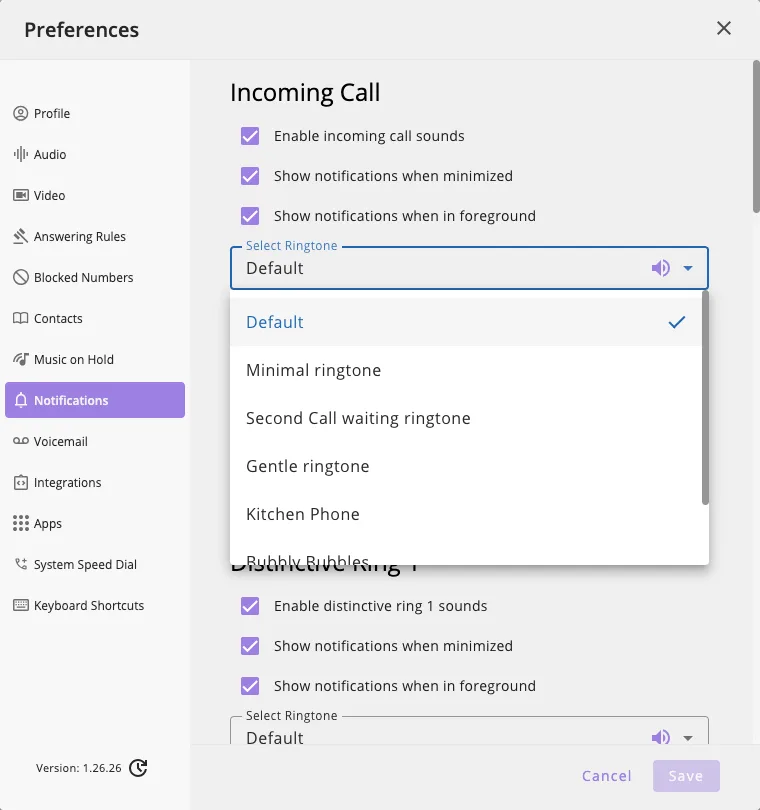Image resolution: width=760 pixels, height=810 pixels.
Task: Go to Blocked Numbers section
Action: point(95,277)
